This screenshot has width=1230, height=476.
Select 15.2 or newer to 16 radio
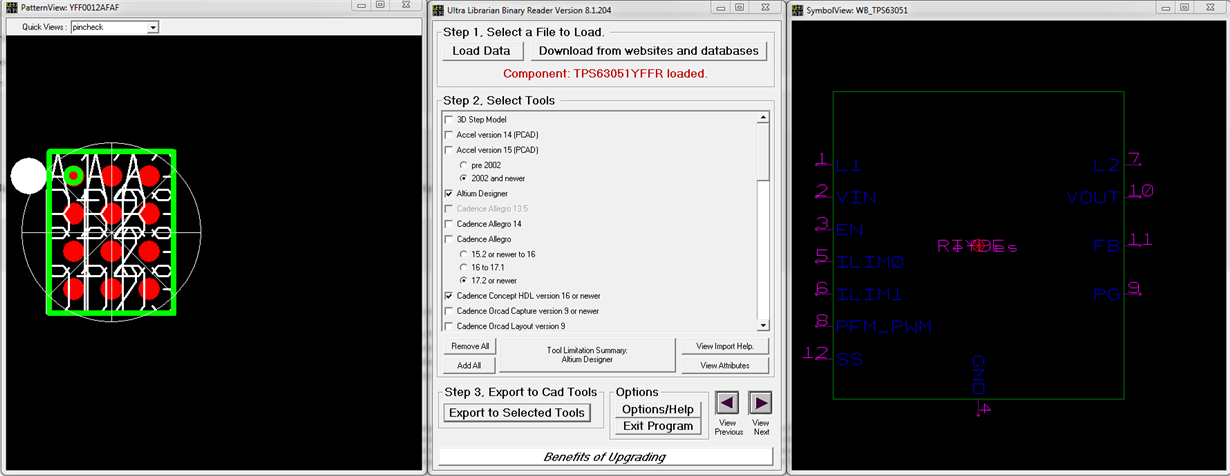pyautogui.click(x=463, y=254)
